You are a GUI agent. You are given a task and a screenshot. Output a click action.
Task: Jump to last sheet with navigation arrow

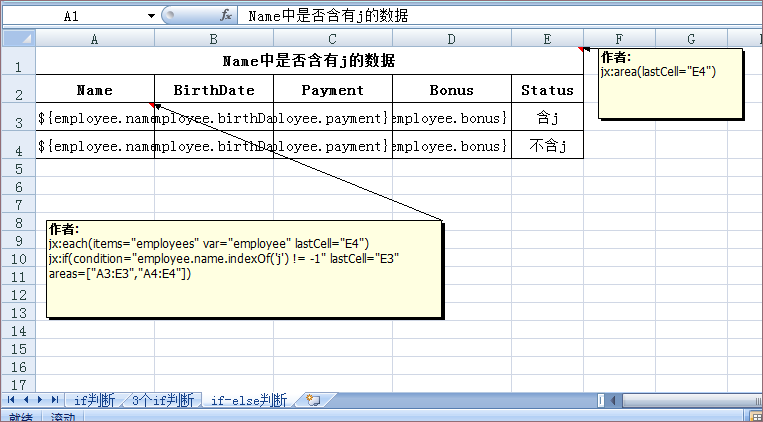[53, 400]
